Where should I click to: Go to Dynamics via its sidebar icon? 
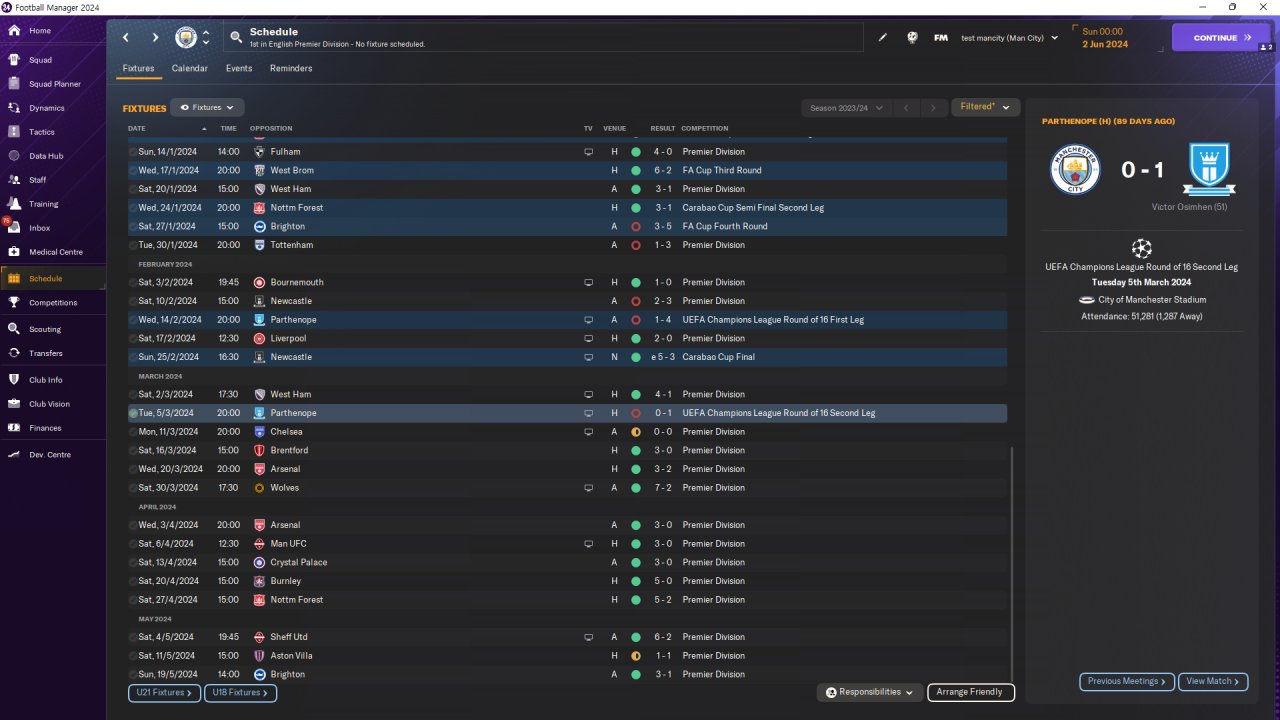tap(14, 108)
